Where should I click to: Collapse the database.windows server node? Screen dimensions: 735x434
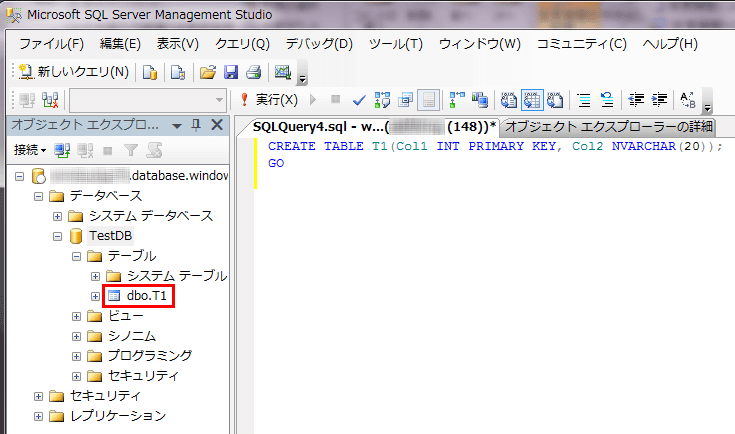tap(19, 176)
